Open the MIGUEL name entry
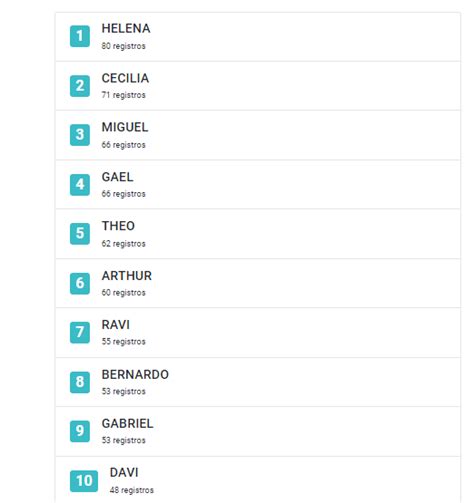474x503 pixels. [125, 127]
